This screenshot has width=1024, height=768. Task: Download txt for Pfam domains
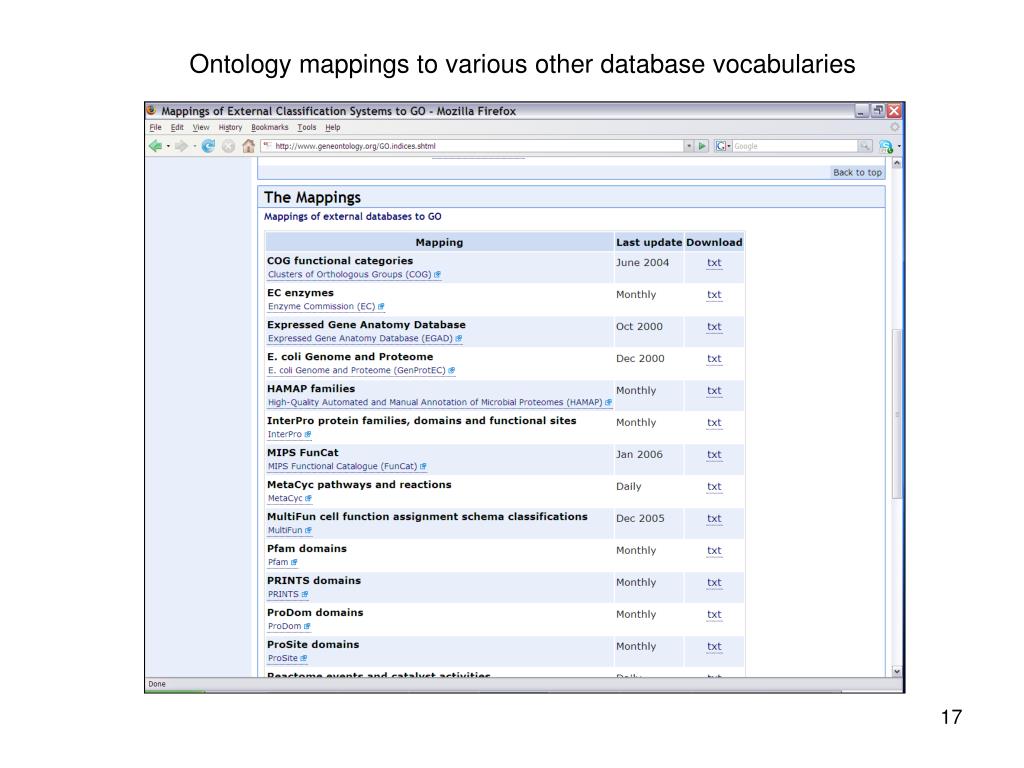pyautogui.click(x=714, y=551)
